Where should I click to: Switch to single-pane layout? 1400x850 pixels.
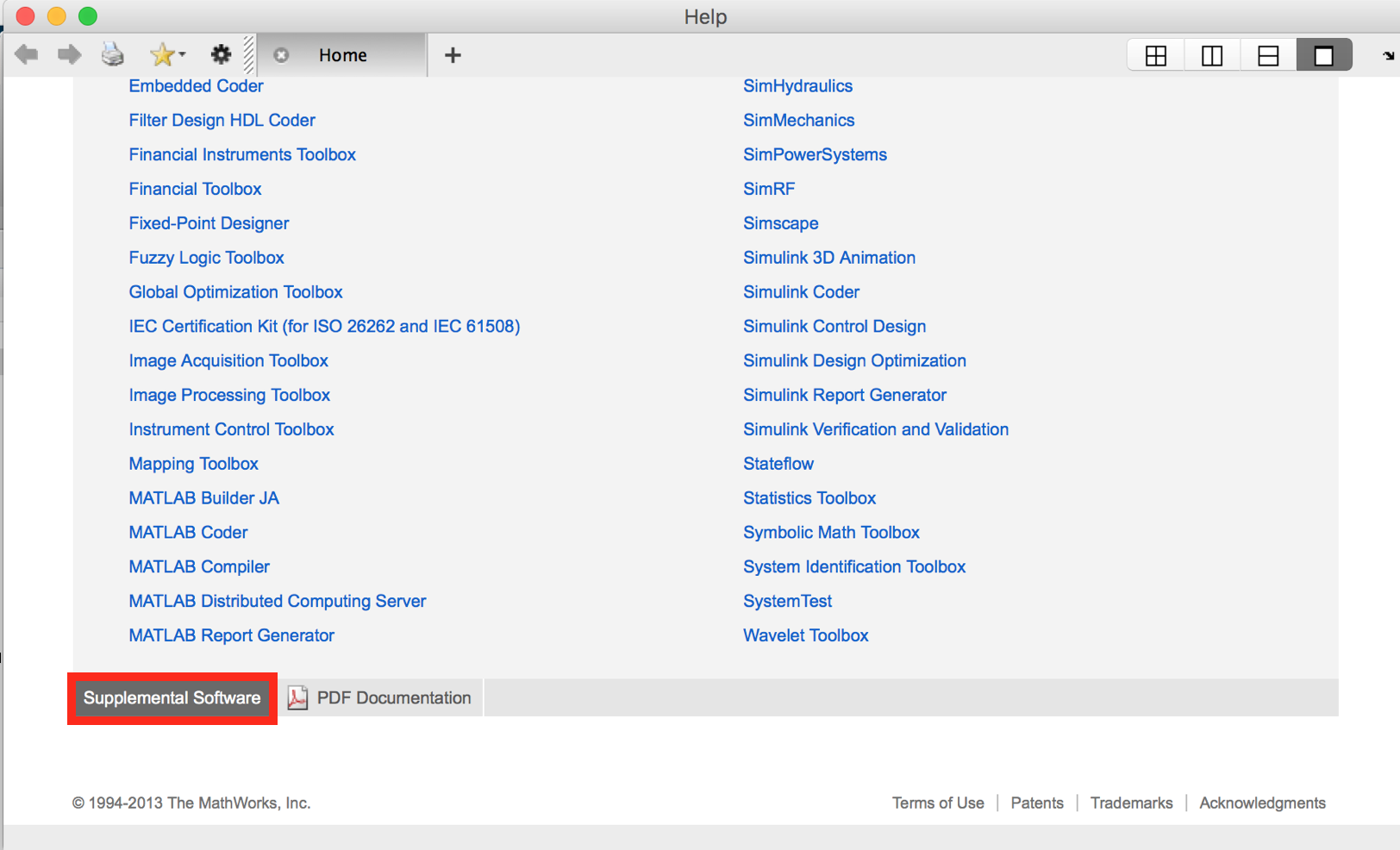1324,56
